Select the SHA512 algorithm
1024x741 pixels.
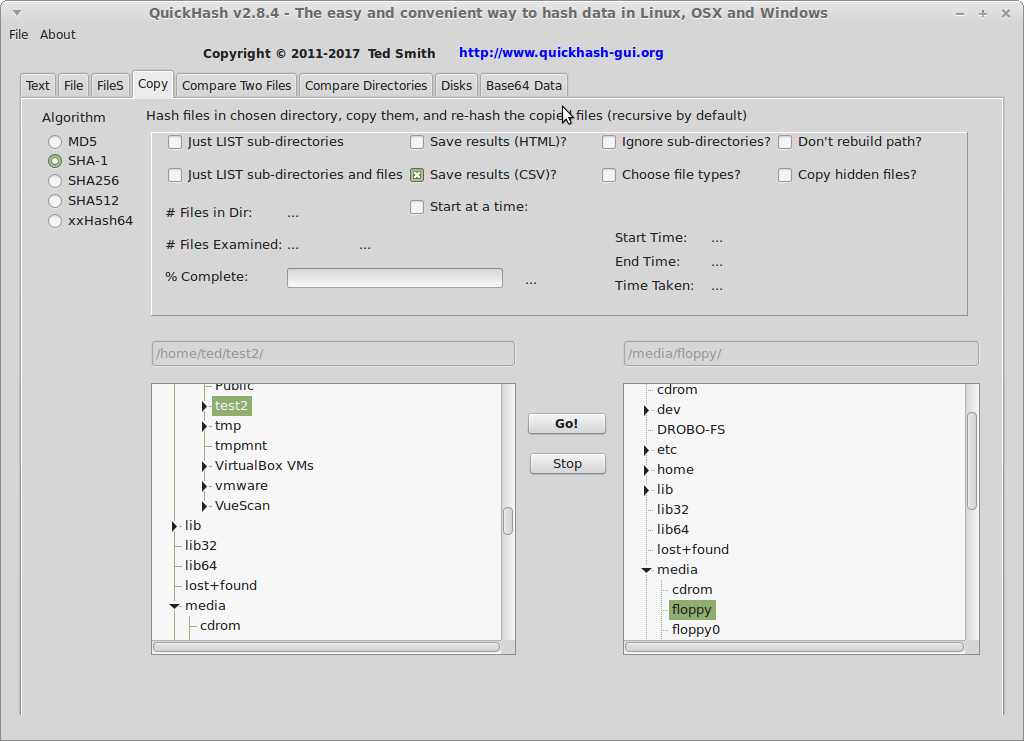pyautogui.click(x=55, y=200)
